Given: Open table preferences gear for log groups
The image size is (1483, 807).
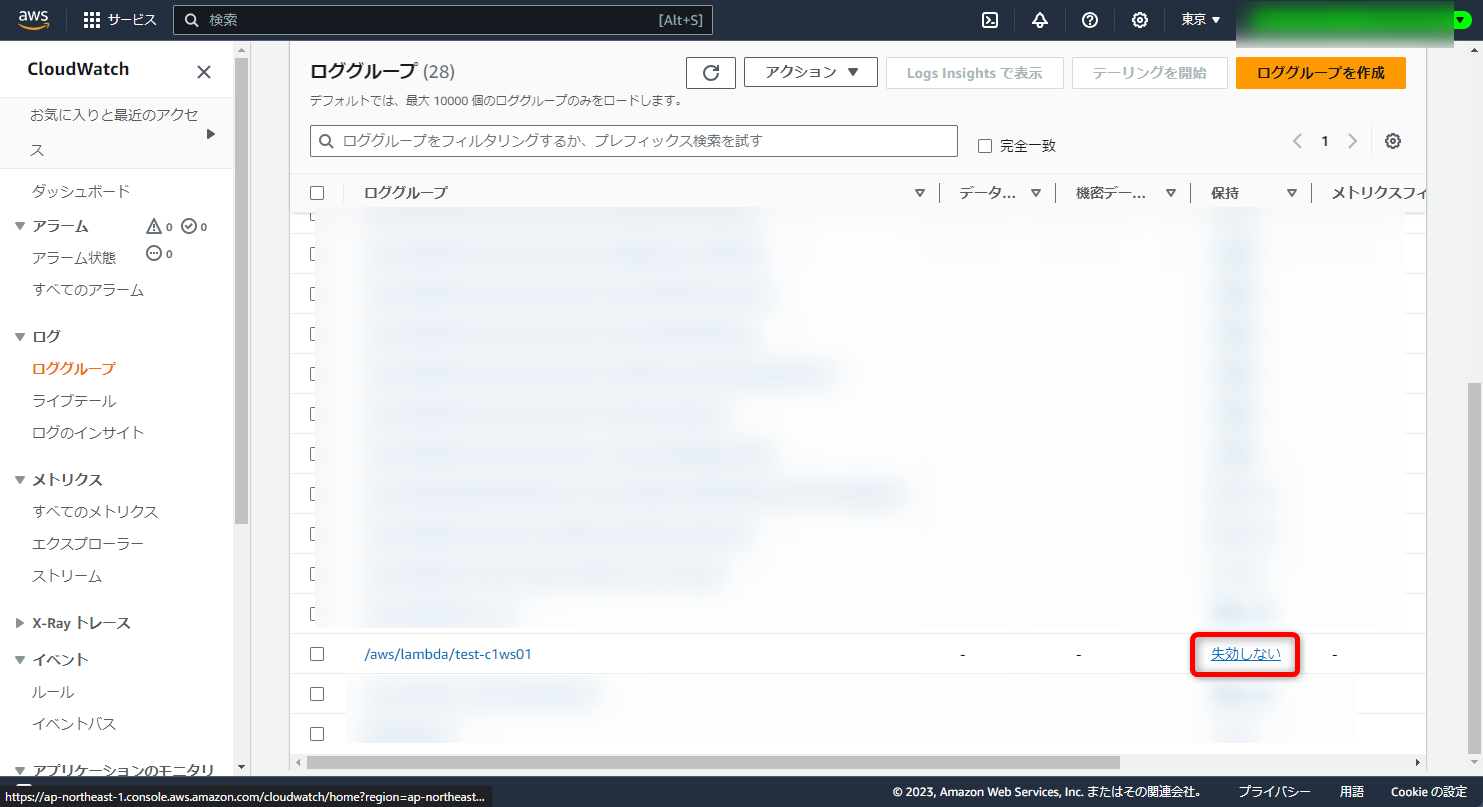Looking at the screenshot, I should click(1393, 141).
